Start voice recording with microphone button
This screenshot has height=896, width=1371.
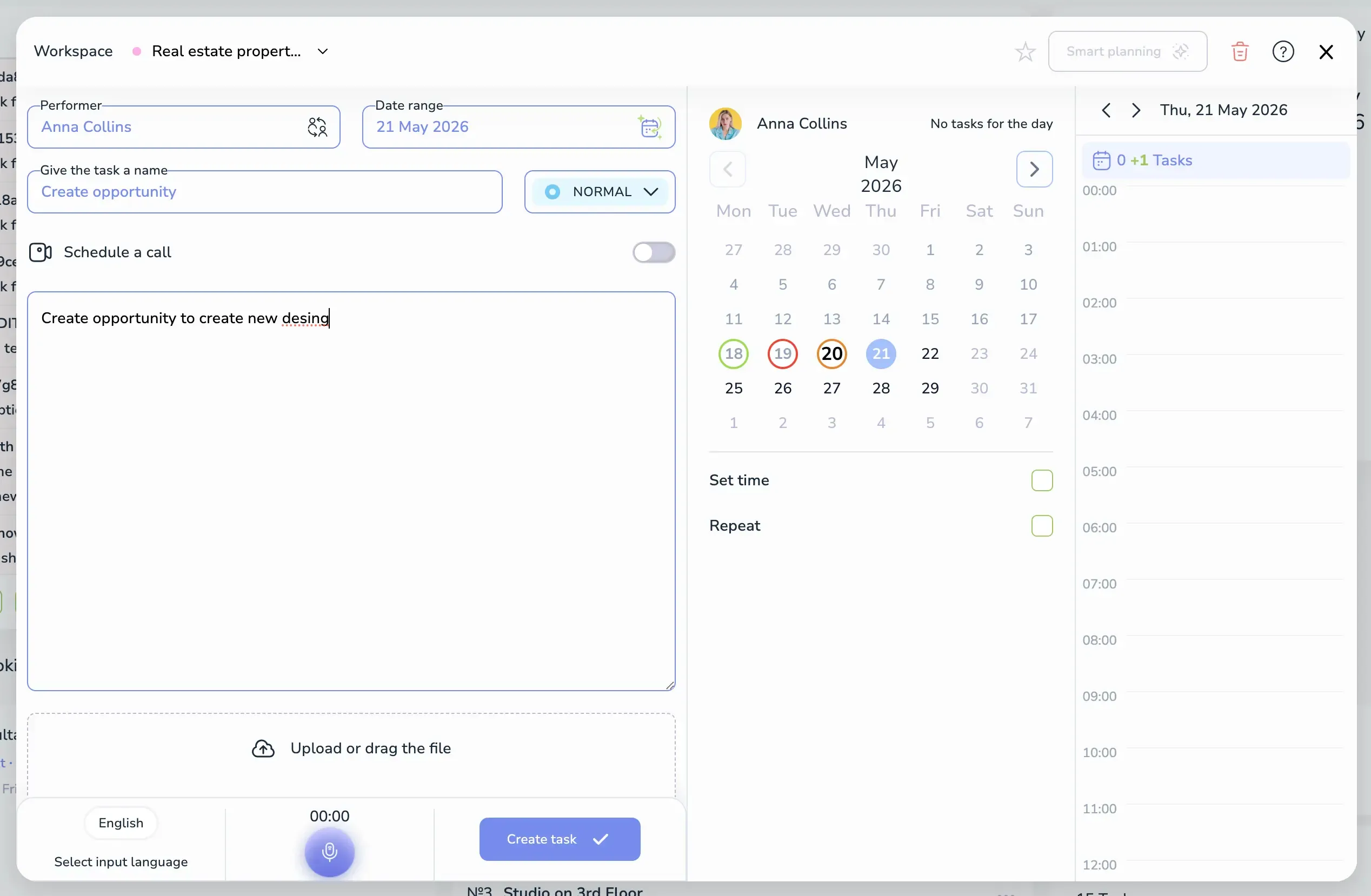[x=329, y=852]
